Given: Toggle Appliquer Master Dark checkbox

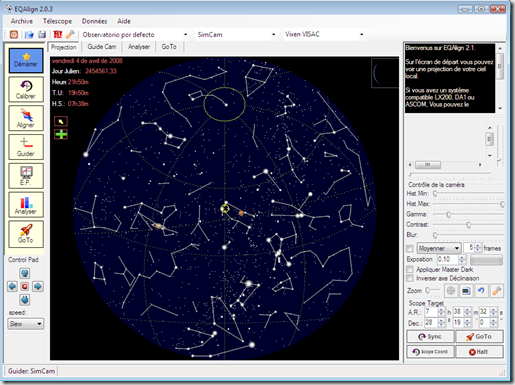Looking at the screenshot, I should [410, 269].
